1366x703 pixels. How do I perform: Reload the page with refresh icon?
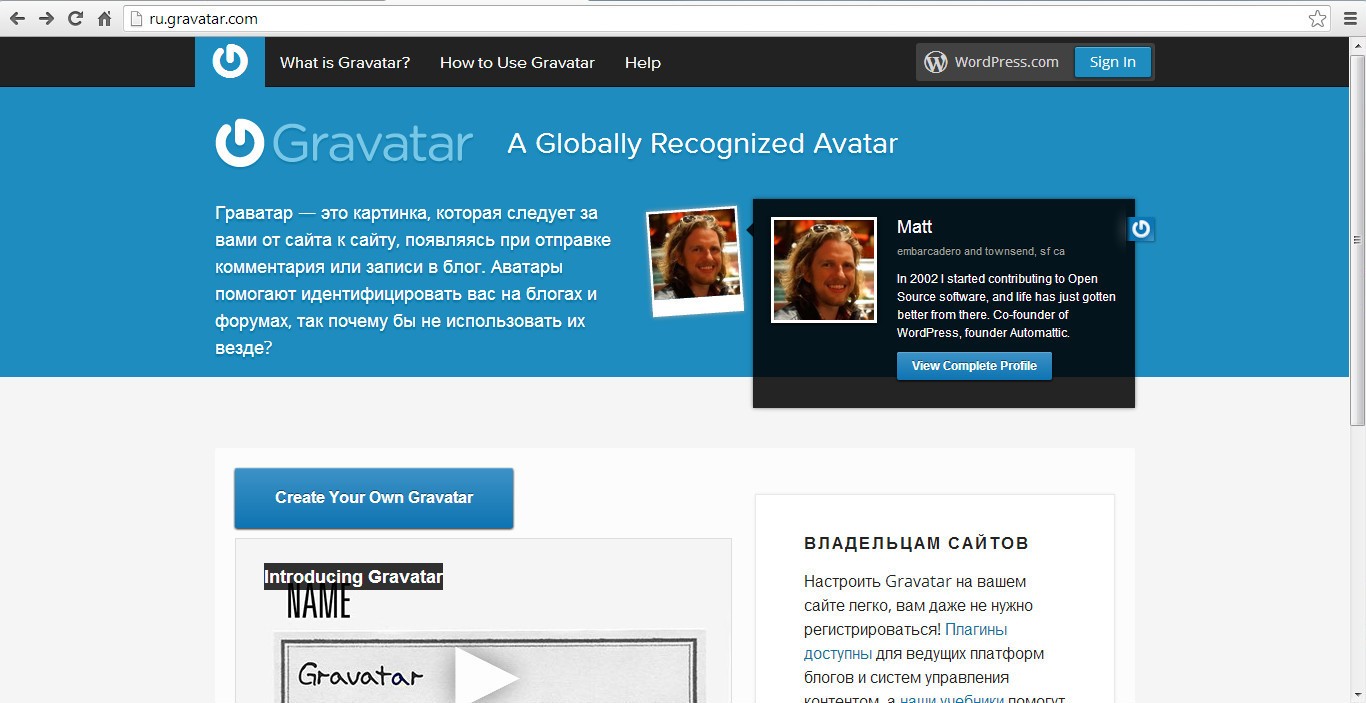click(x=75, y=18)
